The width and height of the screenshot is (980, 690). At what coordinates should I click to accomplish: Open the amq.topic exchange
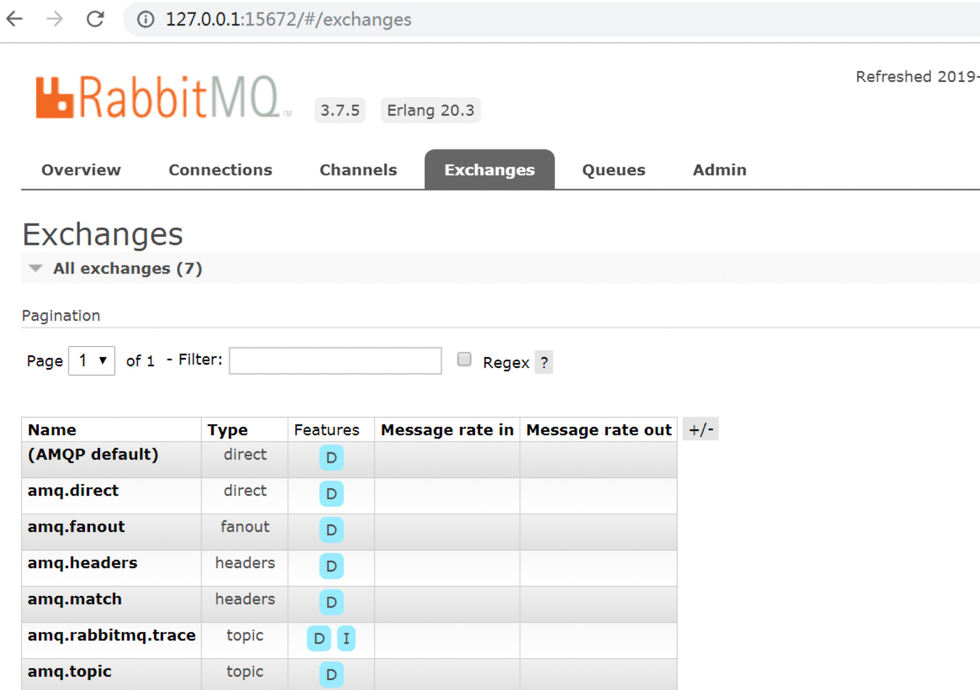[70, 672]
